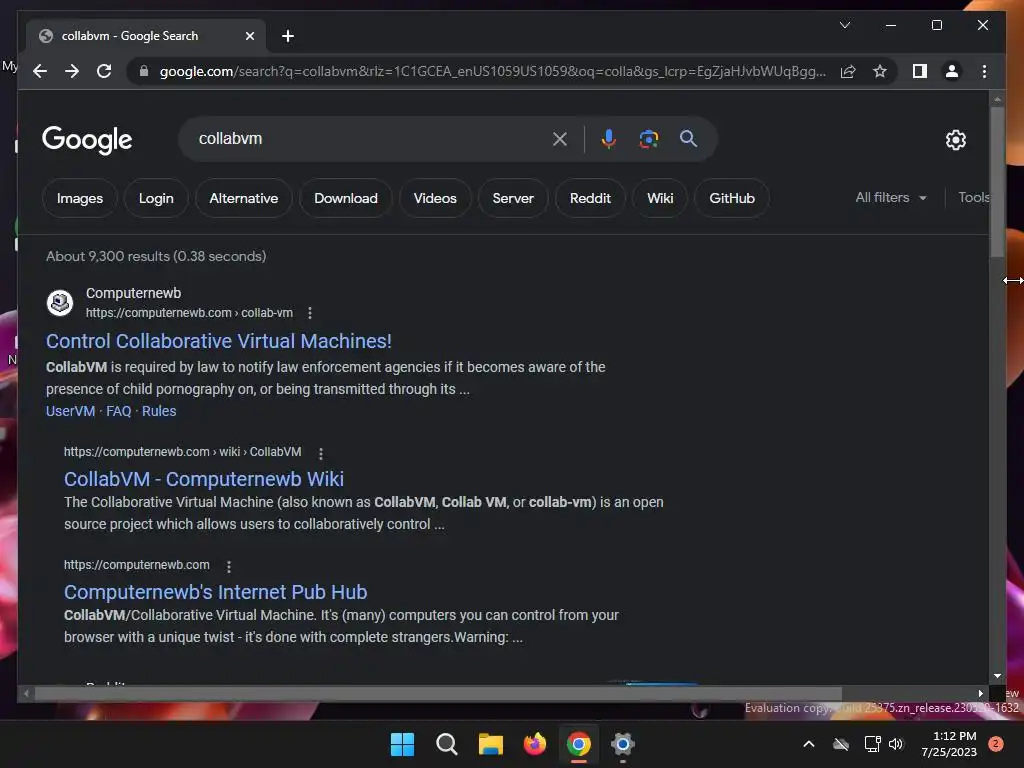Show hidden system tray icons
Viewport: 1024px width, 768px height.
808,744
